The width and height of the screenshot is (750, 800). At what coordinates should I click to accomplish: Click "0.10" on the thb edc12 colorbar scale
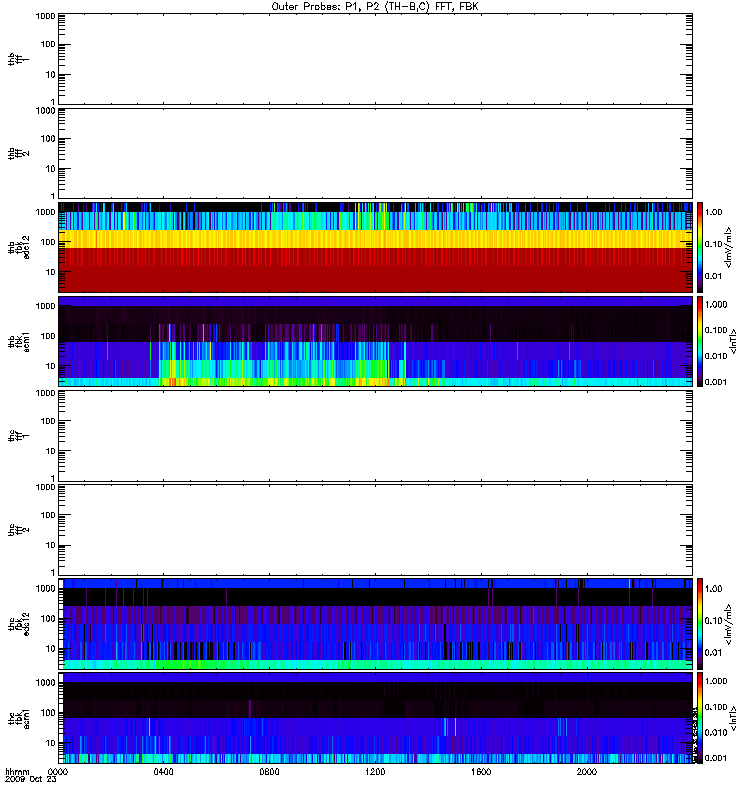[713, 244]
